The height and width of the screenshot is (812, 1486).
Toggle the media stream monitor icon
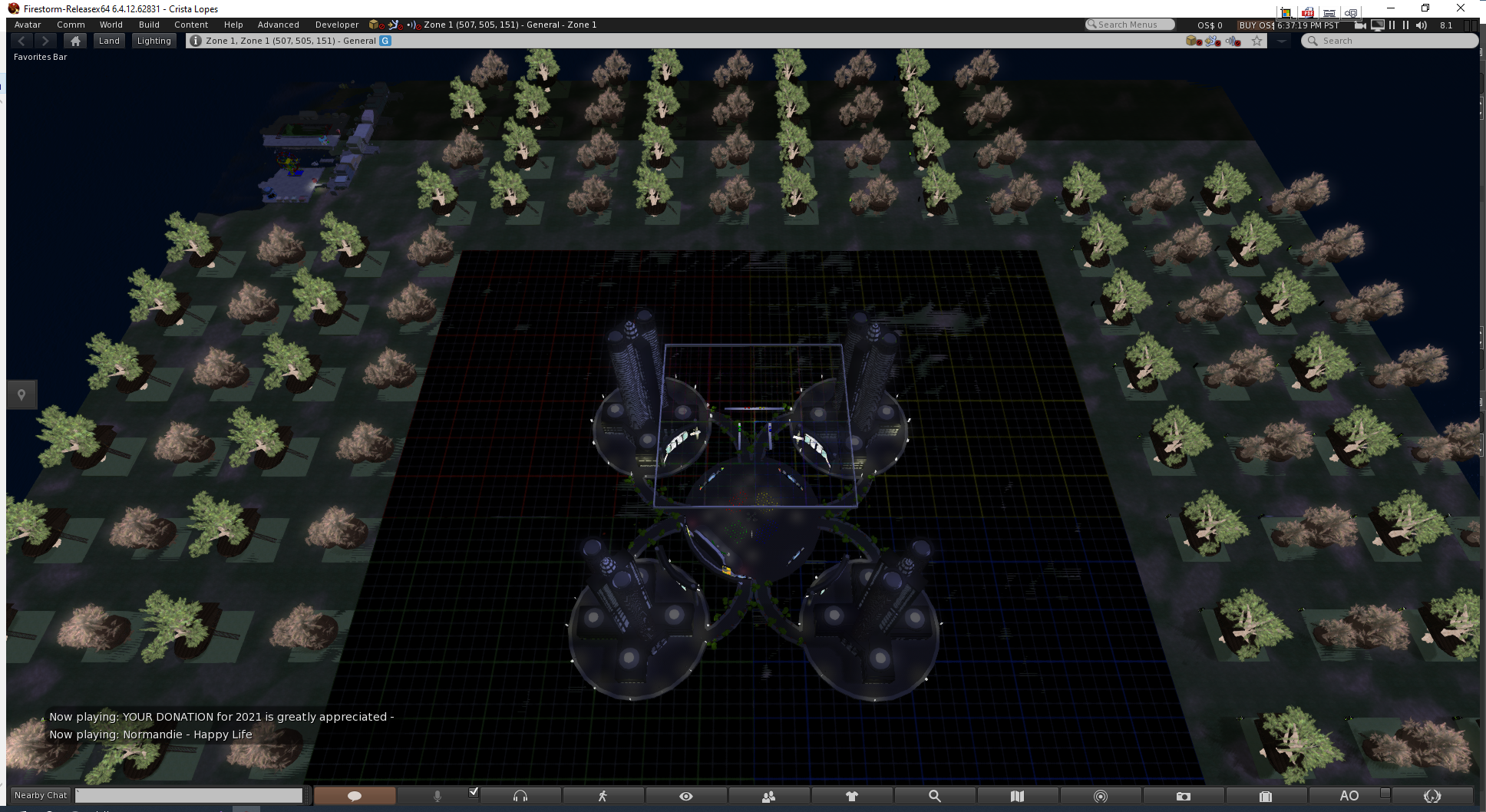pyautogui.click(x=1378, y=25)
